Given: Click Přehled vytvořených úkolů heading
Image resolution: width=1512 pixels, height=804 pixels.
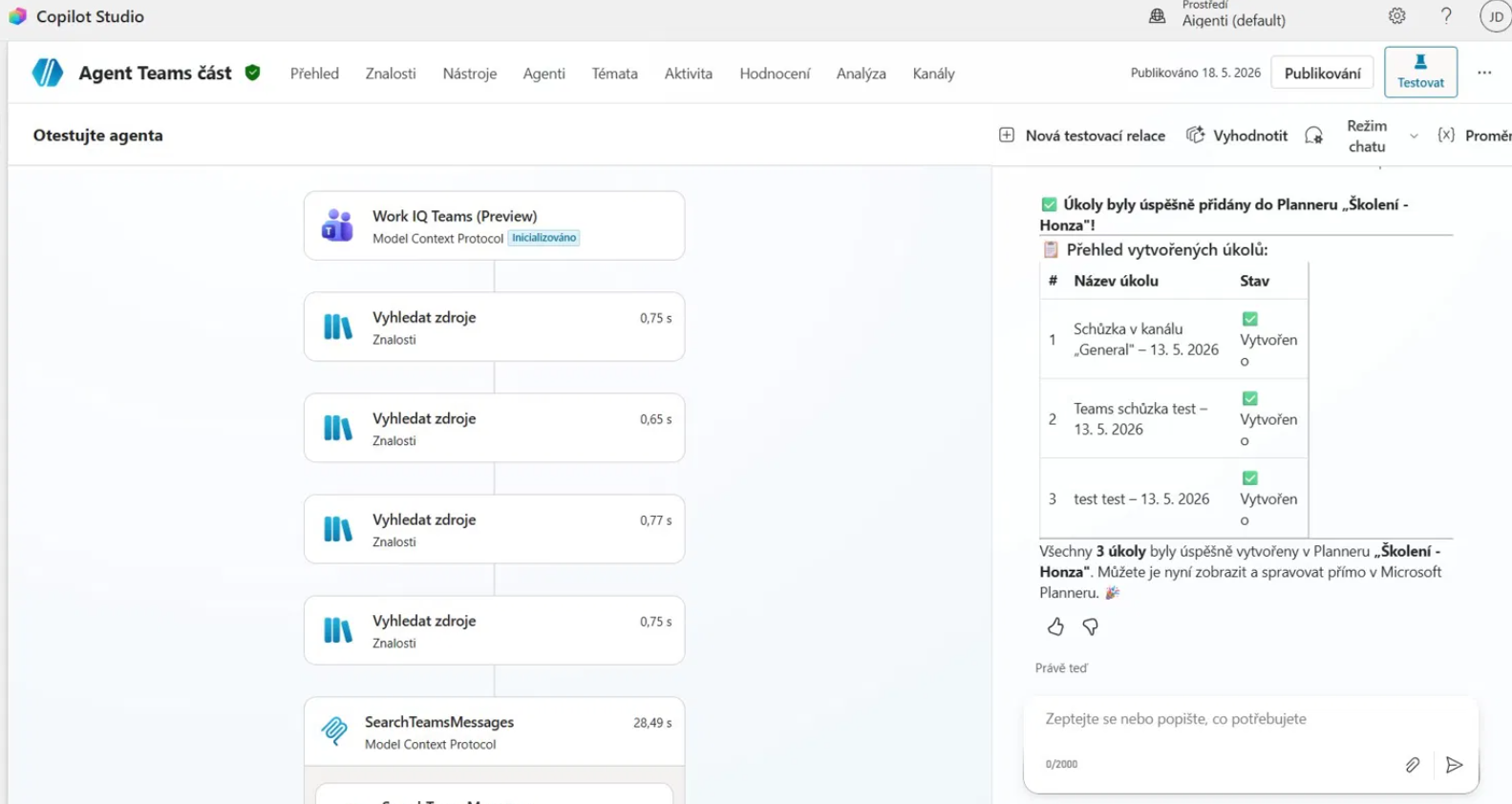Looking at the screenshot, I should [1166, 250].
